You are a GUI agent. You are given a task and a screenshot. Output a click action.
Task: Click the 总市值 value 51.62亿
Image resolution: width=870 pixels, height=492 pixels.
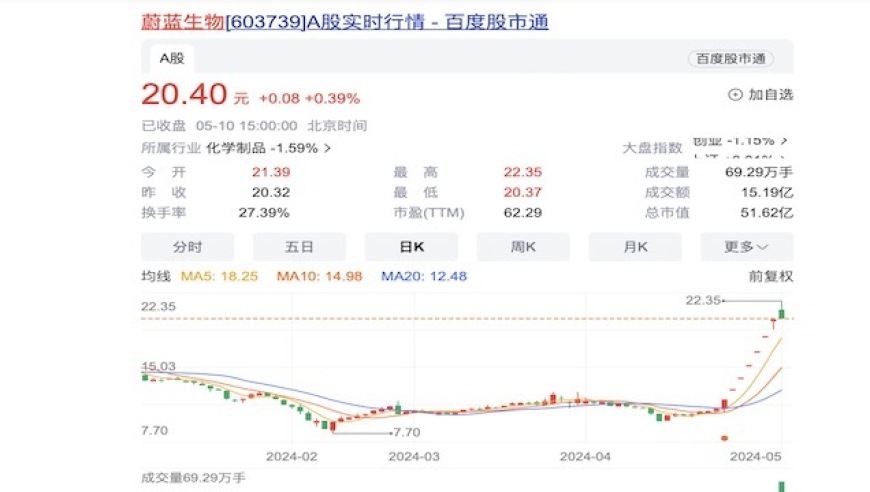[767, 213]
